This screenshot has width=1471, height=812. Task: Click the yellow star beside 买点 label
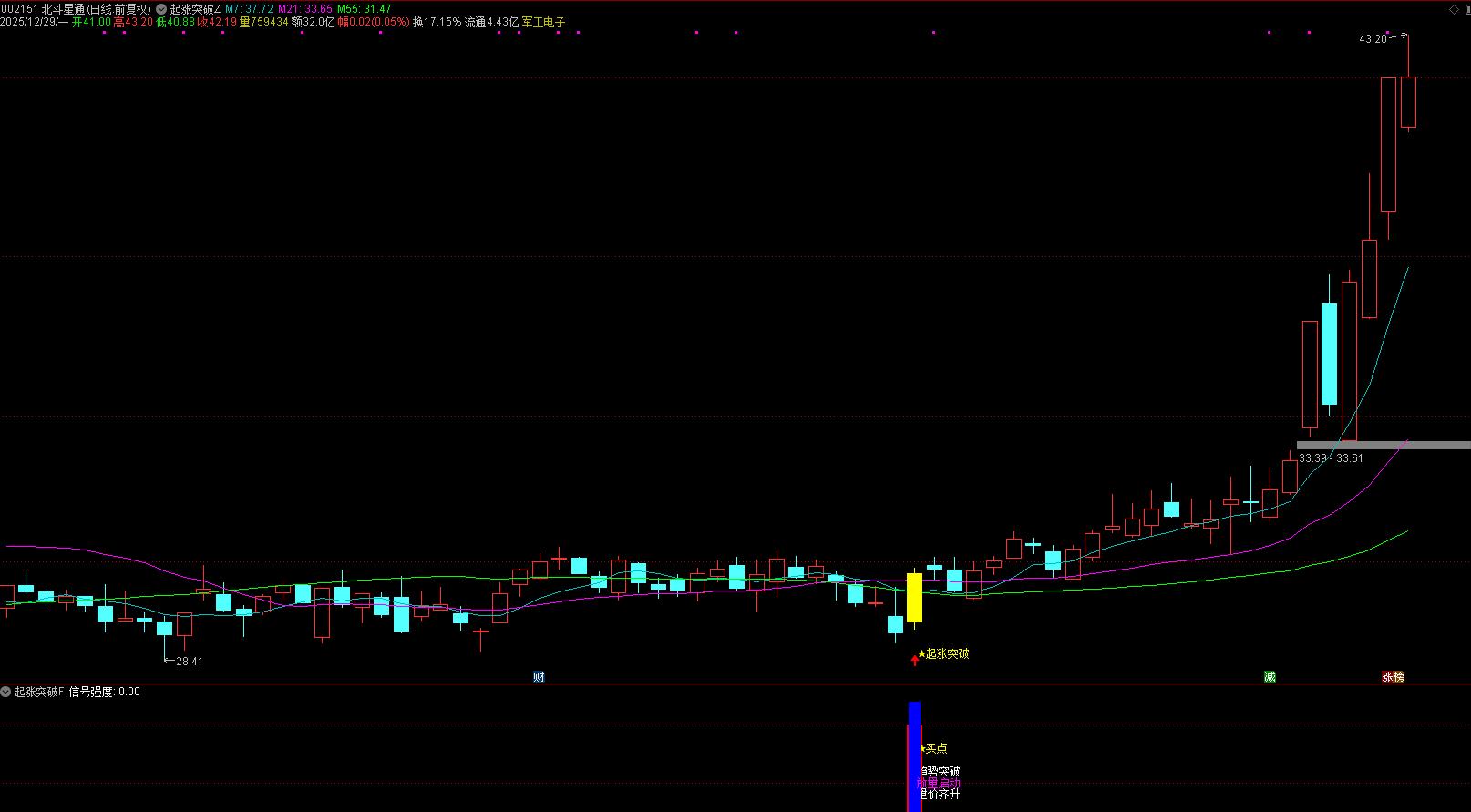922,748
